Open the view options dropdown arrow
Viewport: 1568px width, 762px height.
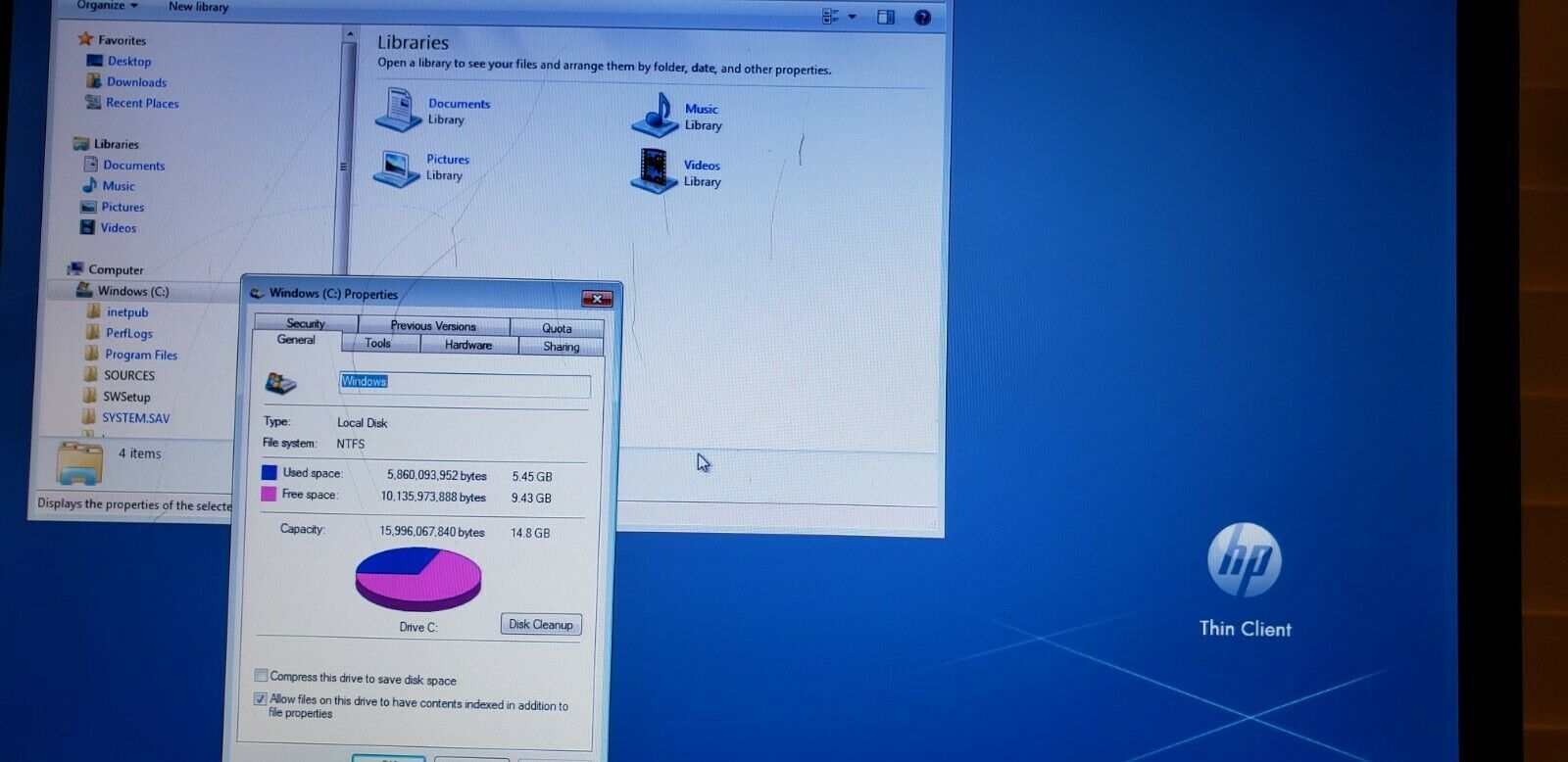pyautogui.click(x=852, y=17)
